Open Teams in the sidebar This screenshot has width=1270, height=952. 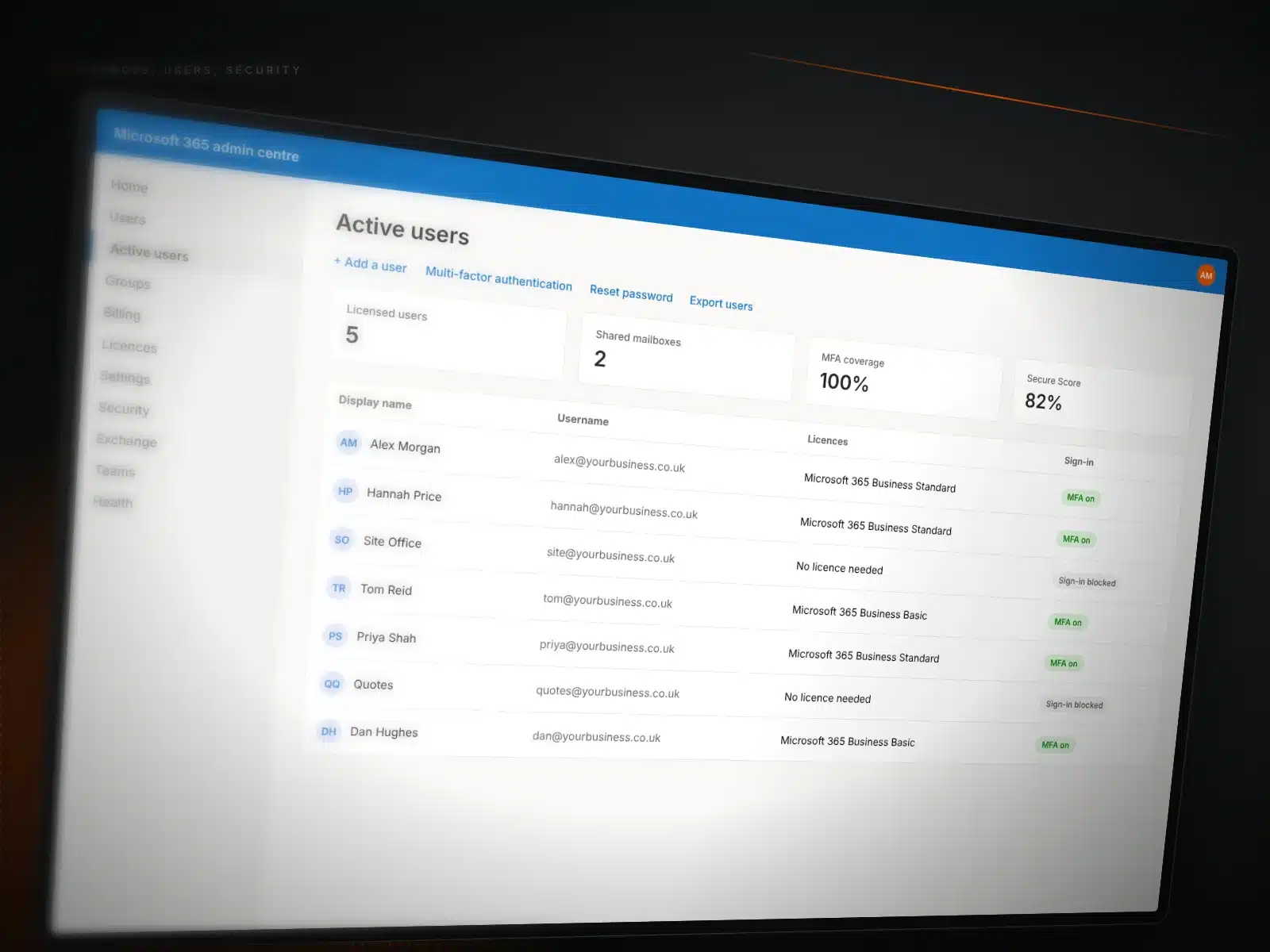(x=115, y=470)
